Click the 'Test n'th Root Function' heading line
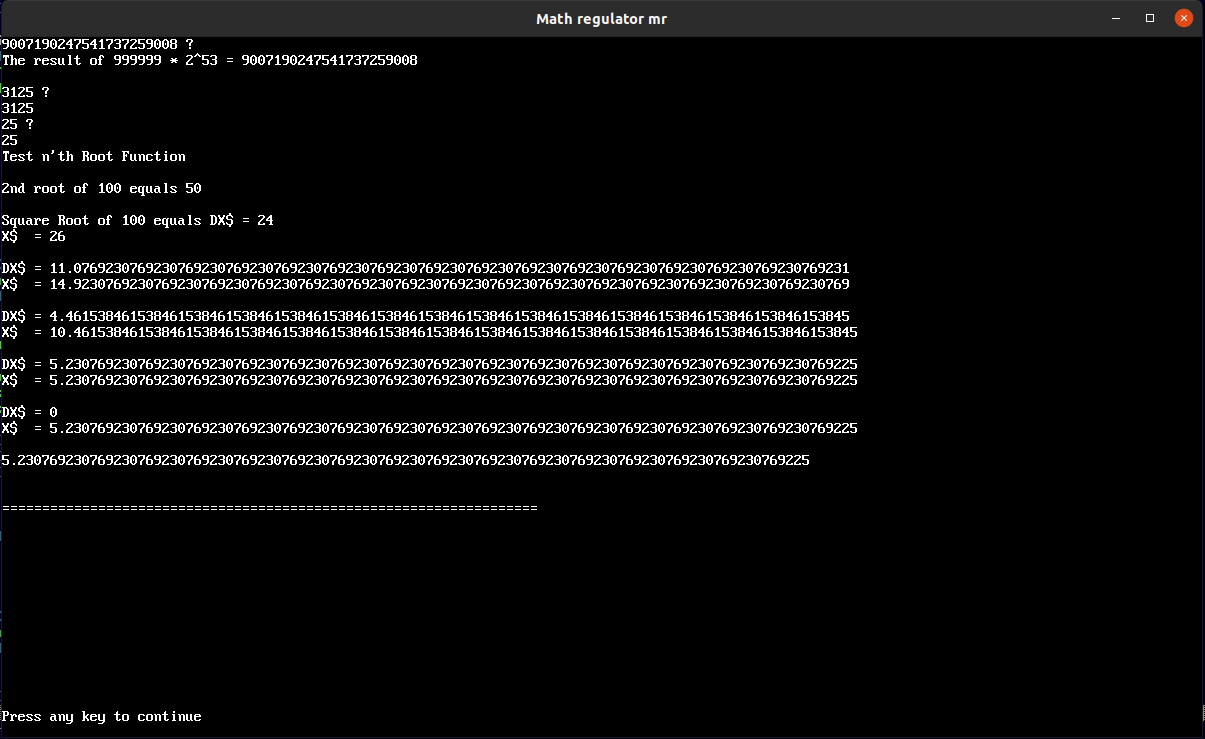This screenshot has width=1205, height=739. [x=94, y=156]
